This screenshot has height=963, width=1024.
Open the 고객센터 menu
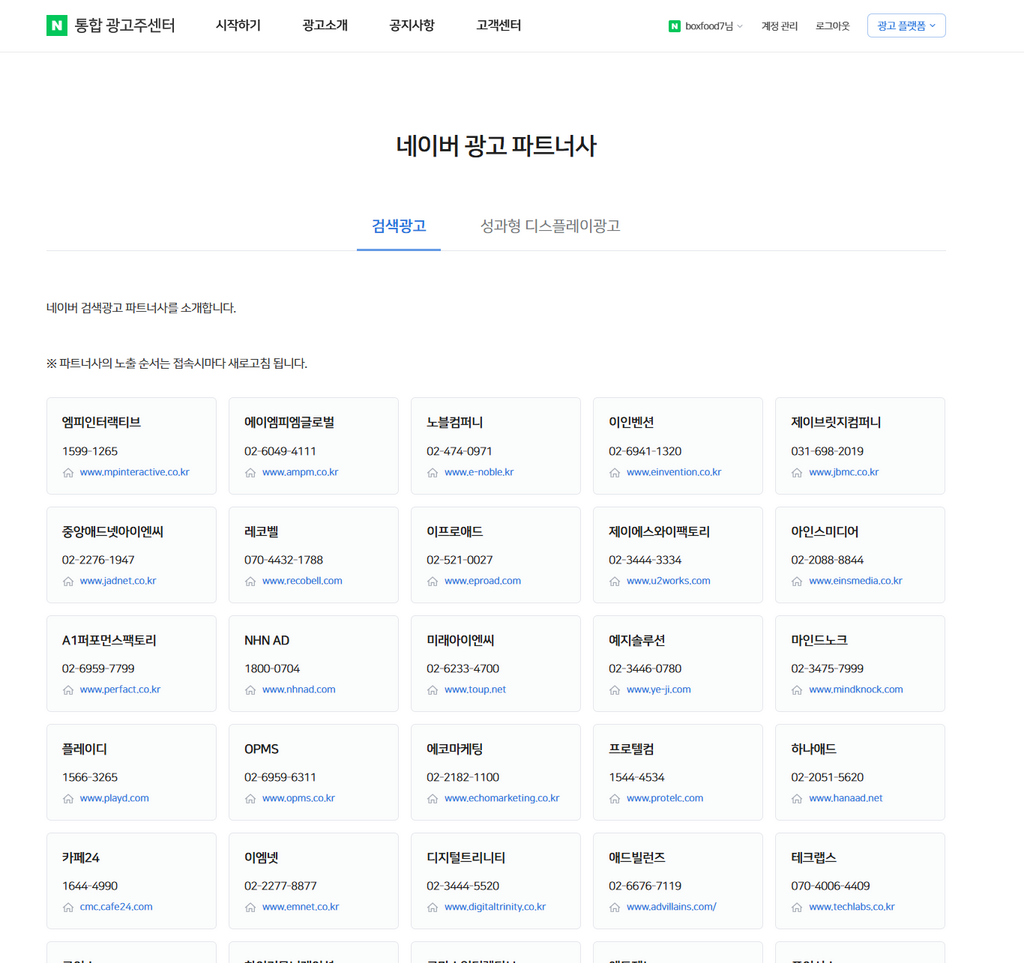point(499,25)
